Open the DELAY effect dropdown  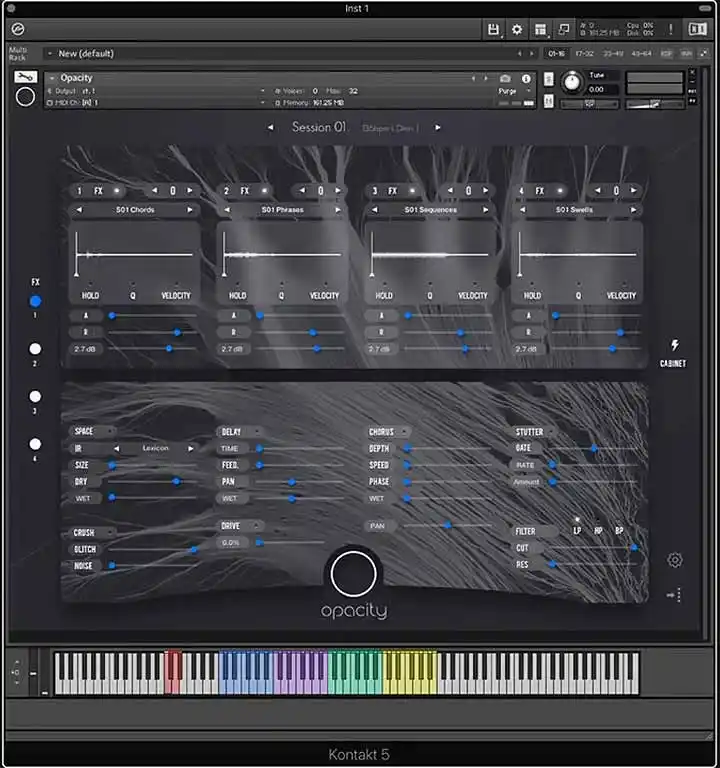tap(257, 432)
